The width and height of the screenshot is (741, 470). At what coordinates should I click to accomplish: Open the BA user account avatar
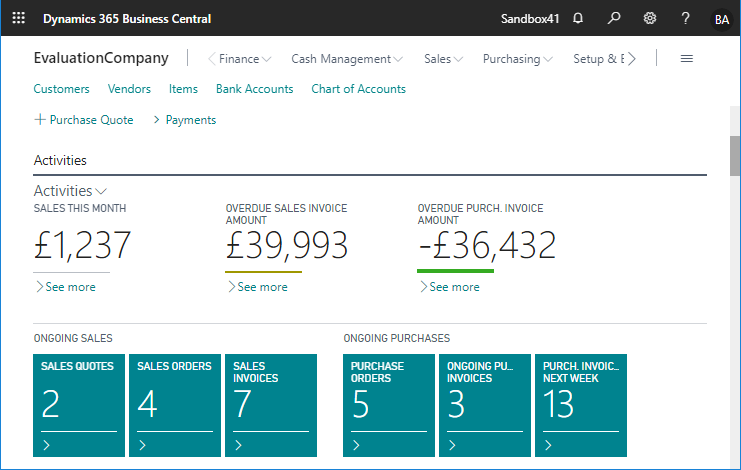tap(721, 19)
